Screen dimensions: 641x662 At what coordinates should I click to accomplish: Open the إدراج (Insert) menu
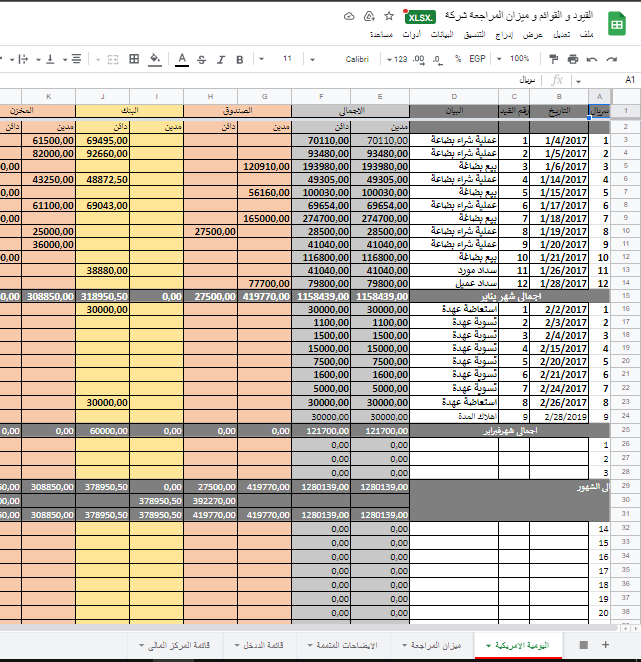pos(506,34)
